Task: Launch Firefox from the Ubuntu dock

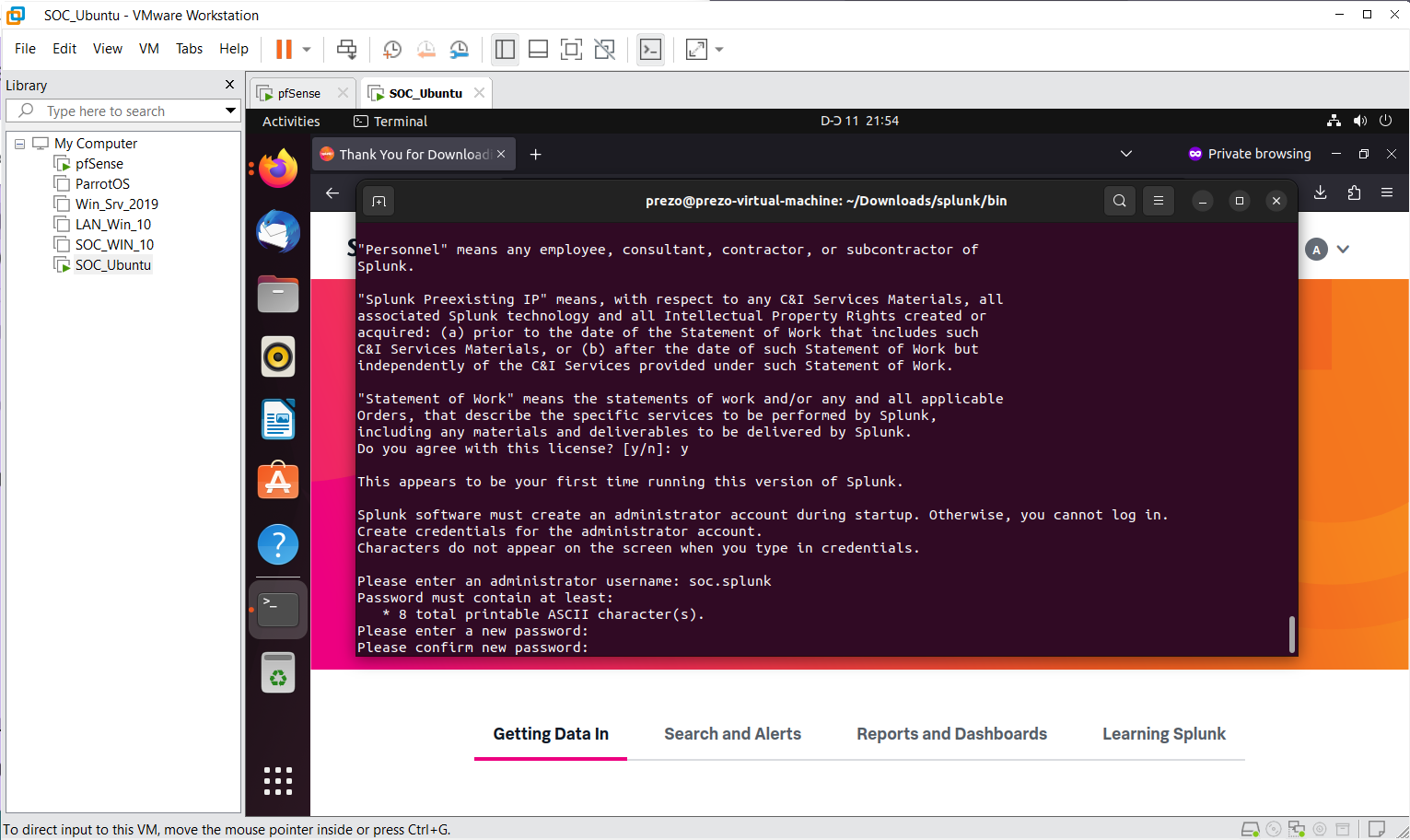Action: [278, 169]
